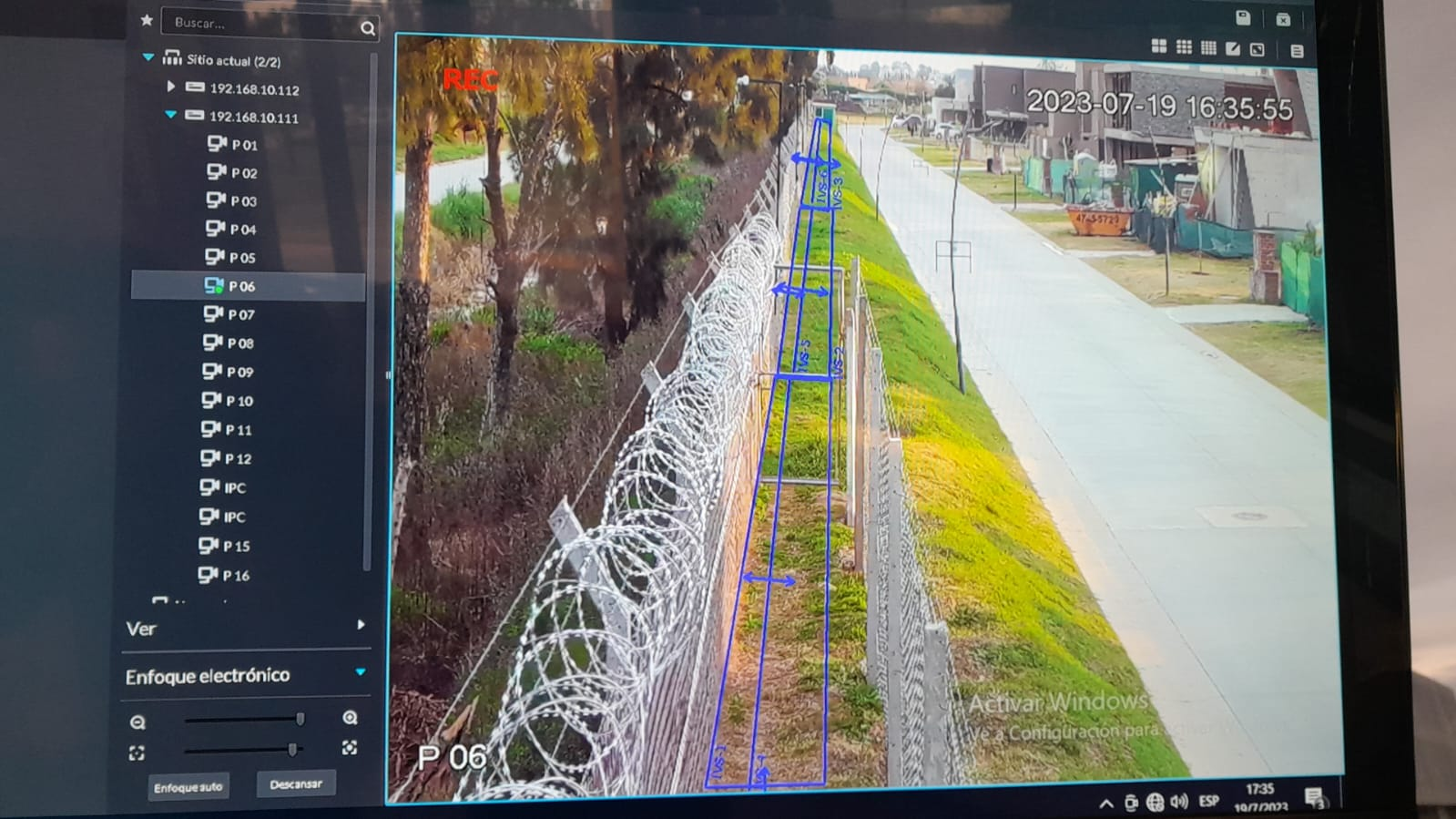
Task: Click the fullscreen icon in the toolbar
Action: 1257,50
